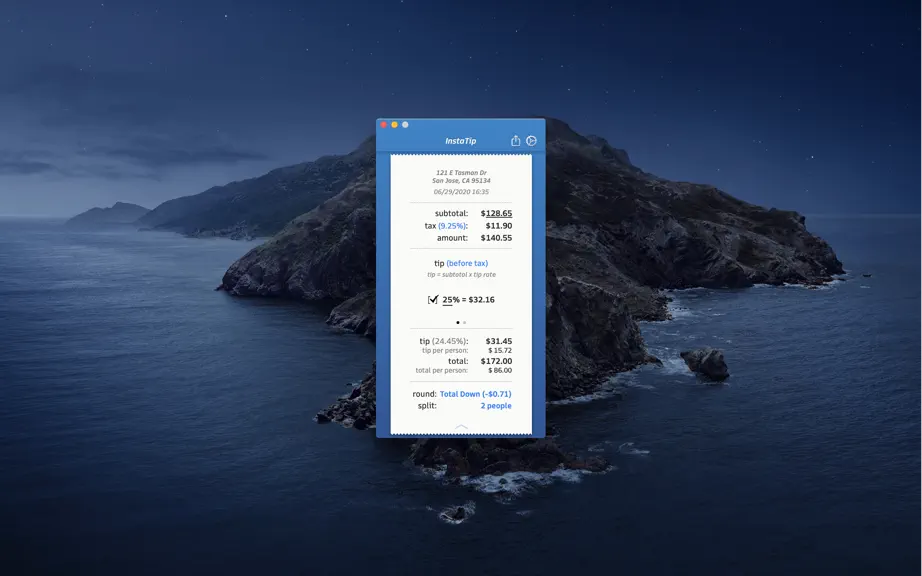Toggle the 25% tip checkbox
Image resolution: width=922 pixels, height=576 pixels.
[x=433, y=299]
